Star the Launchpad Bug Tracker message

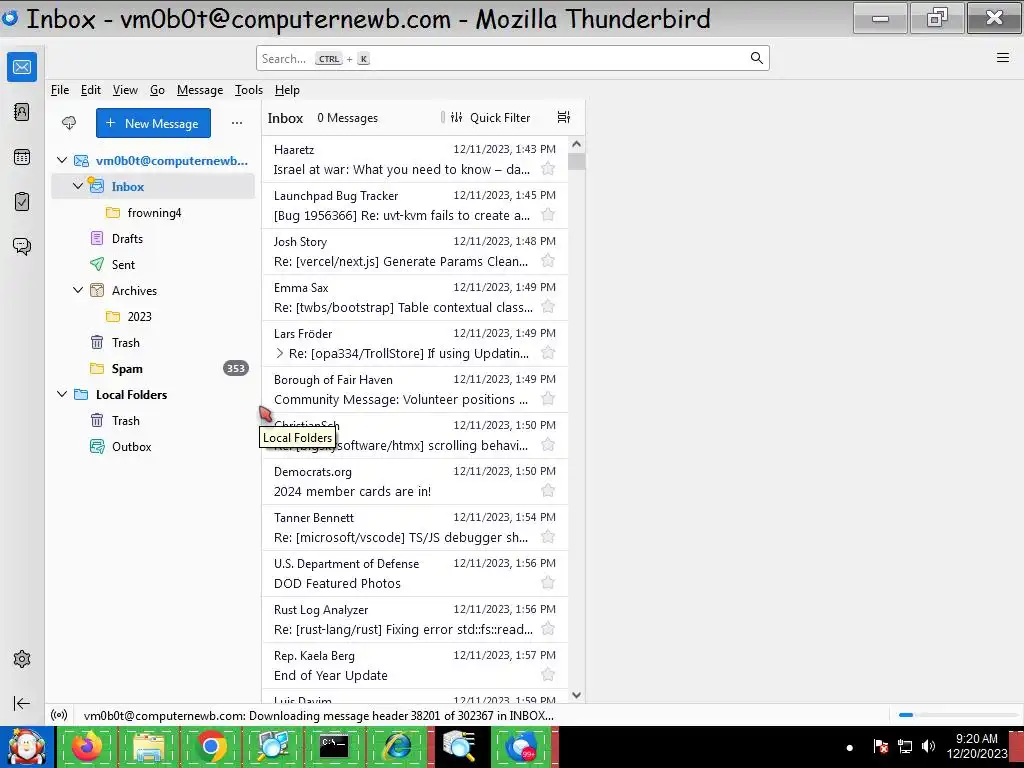click(548, 215)
